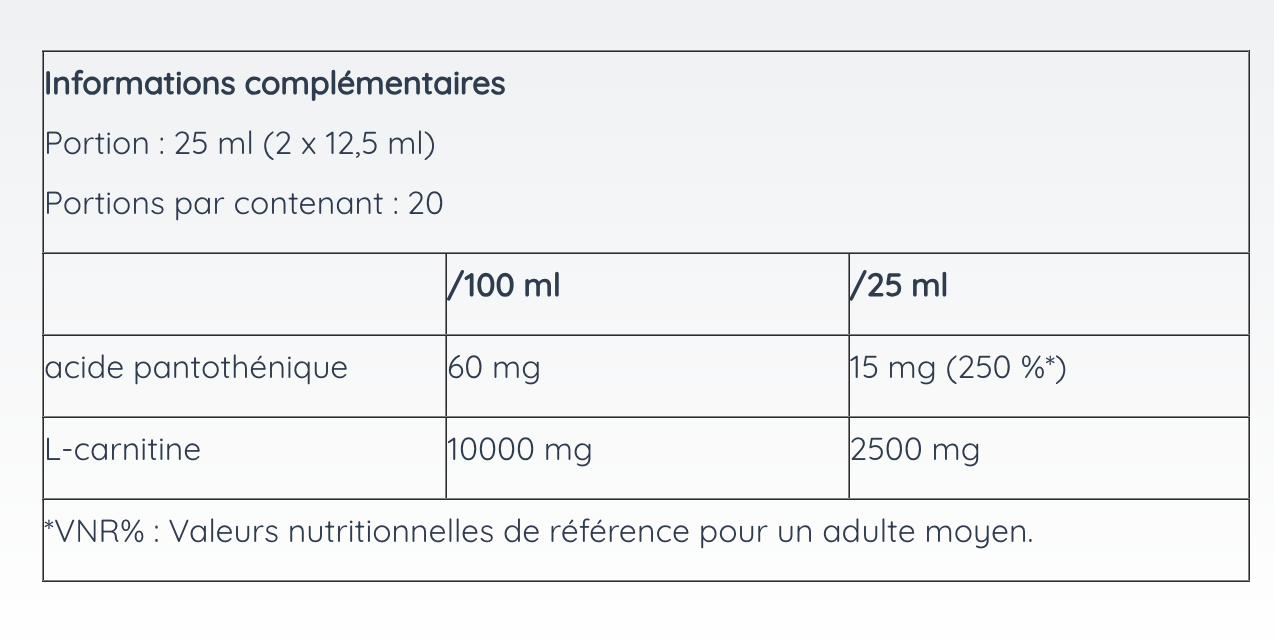Click the "10000 mg" value
1274x640 pixels.
520,450
